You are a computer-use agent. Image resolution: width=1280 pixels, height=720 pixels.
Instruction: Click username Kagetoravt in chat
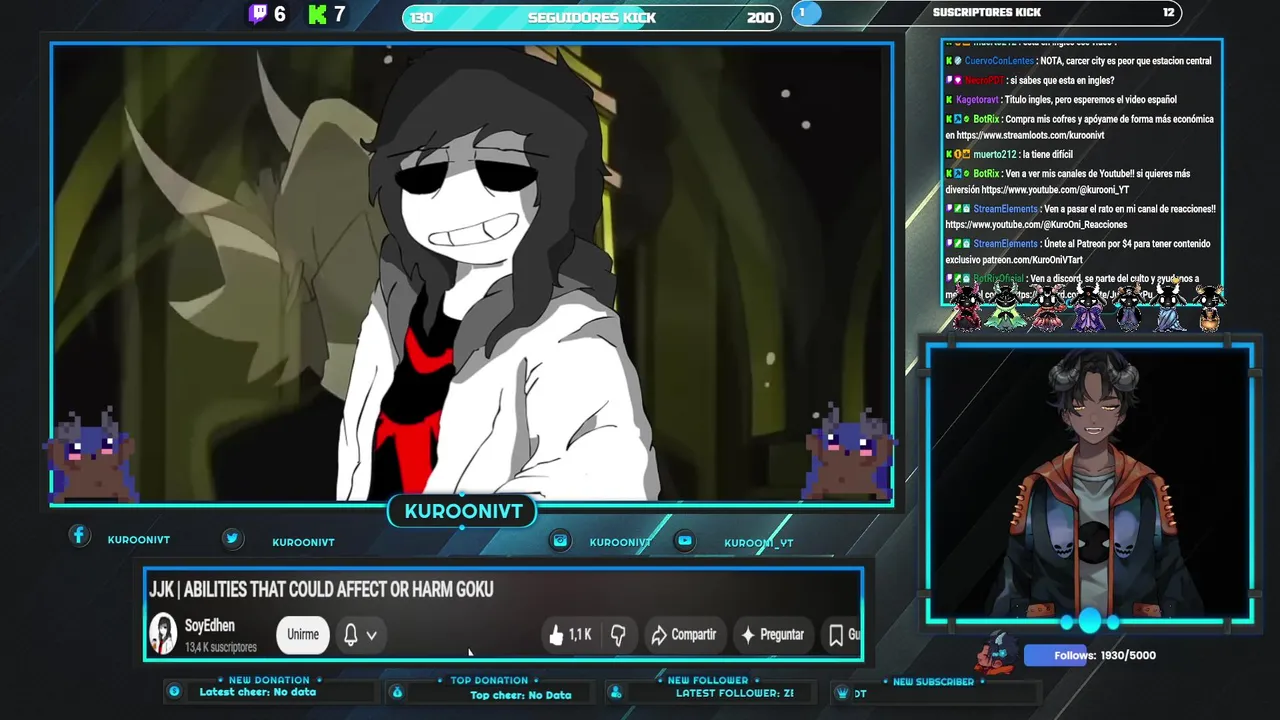click(977, 100)
